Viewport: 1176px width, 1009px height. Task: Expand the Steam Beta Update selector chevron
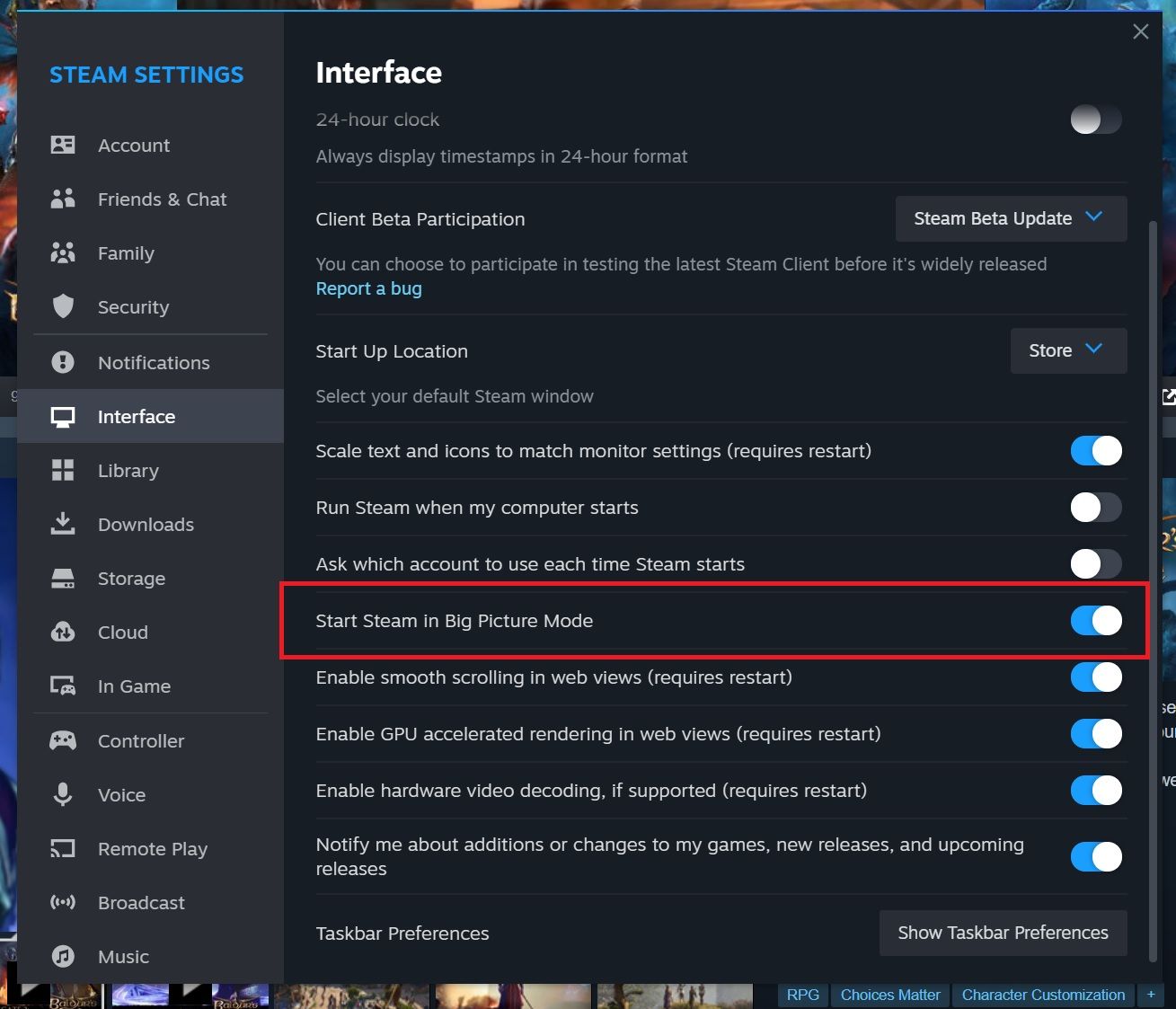click(x=1094, y=217)
